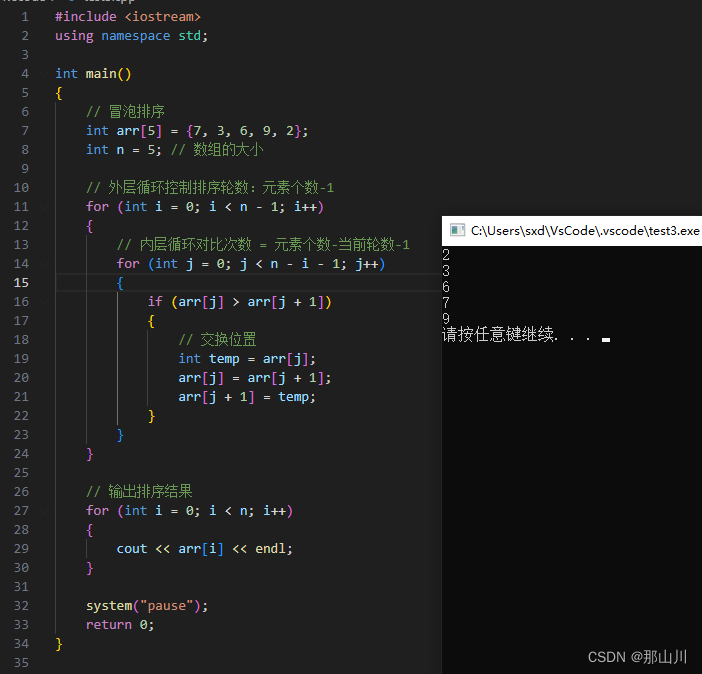This screenshot has width=702, height=674.
Task: Click the console prompt '请按任意键继续. . .'
Action: (517, 335)
